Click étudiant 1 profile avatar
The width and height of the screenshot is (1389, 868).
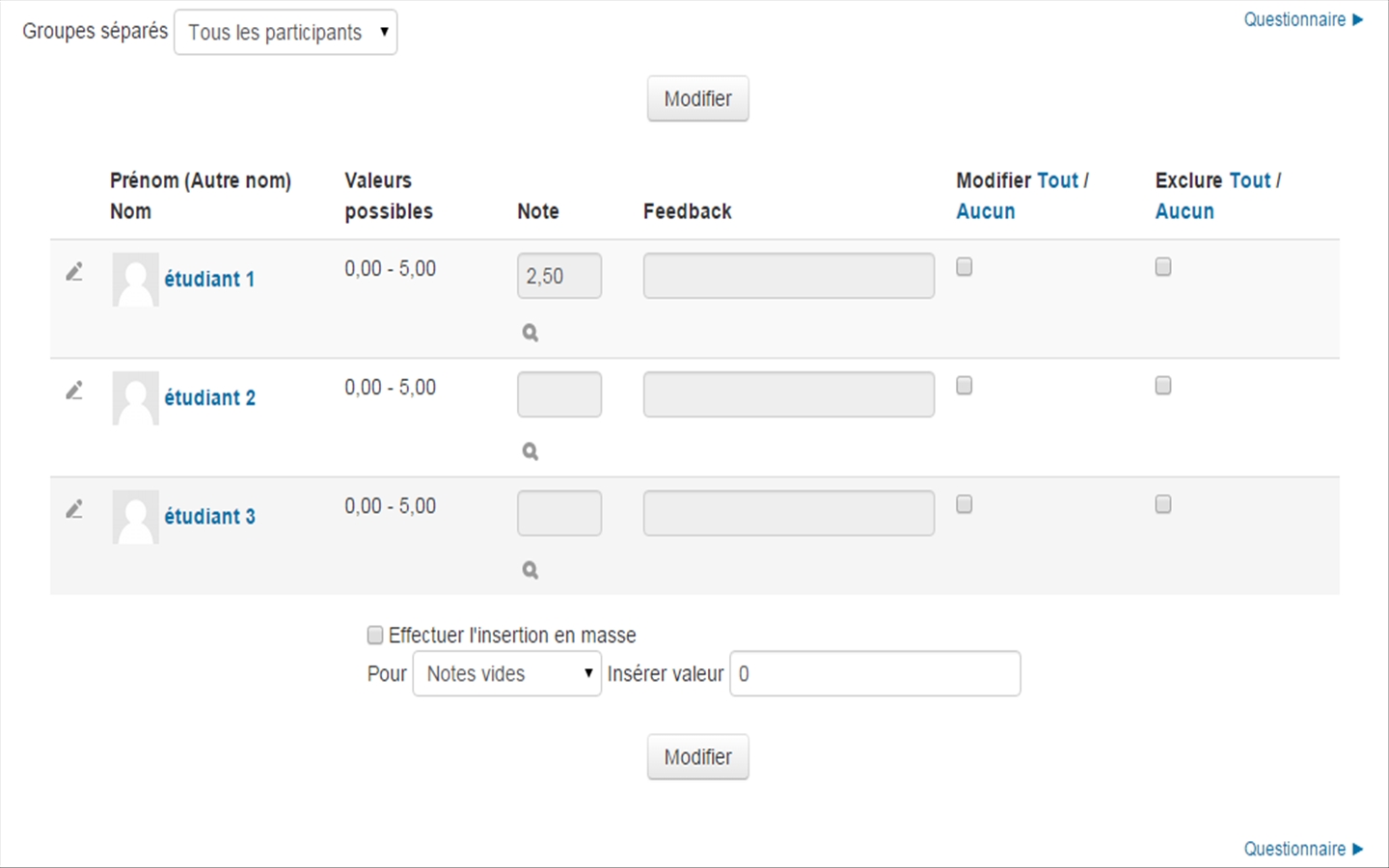(x=135, y=280)
